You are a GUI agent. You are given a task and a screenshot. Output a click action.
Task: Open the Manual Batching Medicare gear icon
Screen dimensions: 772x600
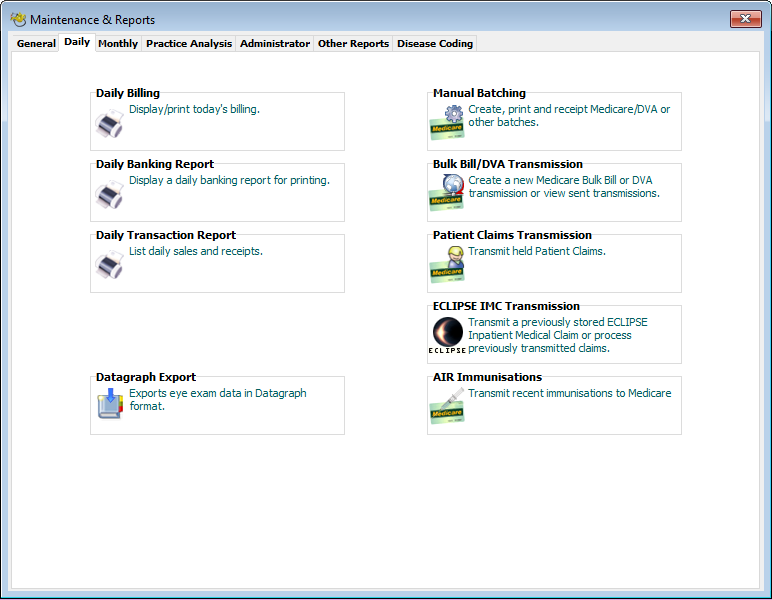tap(447, 122)
